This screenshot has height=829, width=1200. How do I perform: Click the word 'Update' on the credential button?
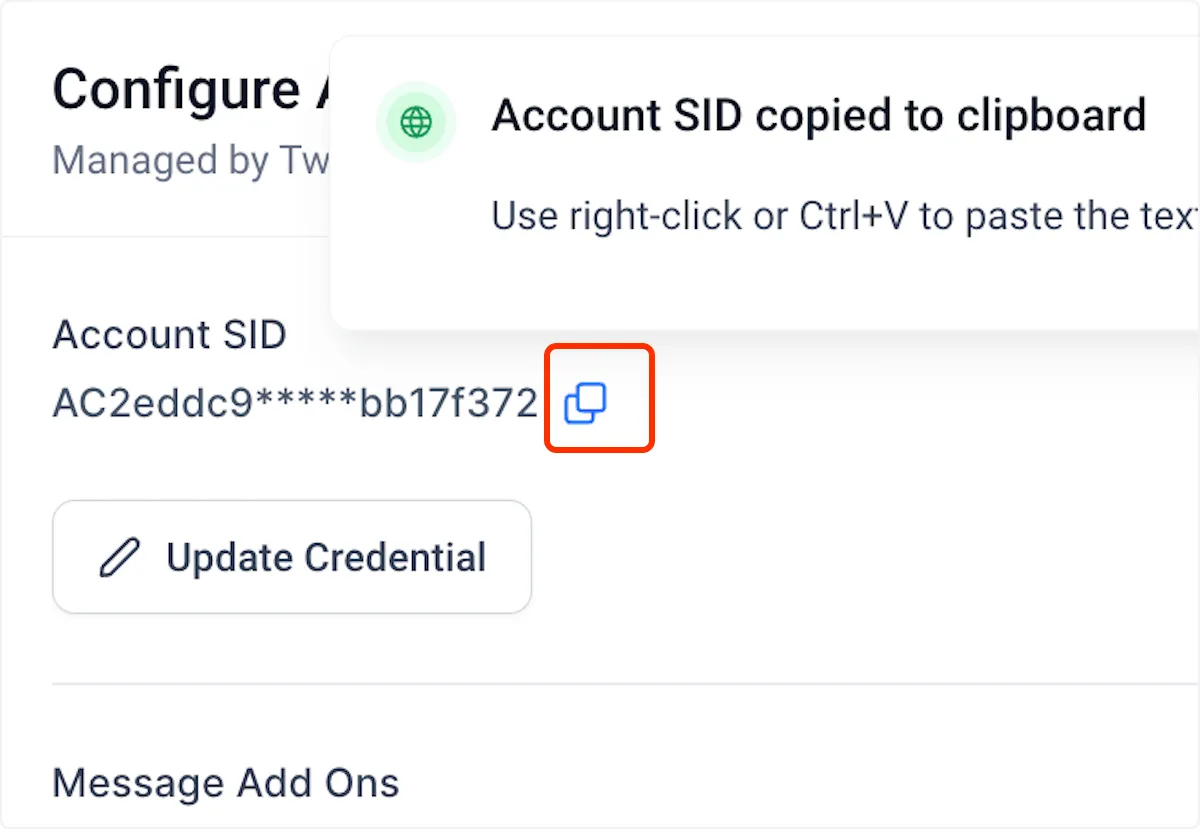(x=229, y=557)
